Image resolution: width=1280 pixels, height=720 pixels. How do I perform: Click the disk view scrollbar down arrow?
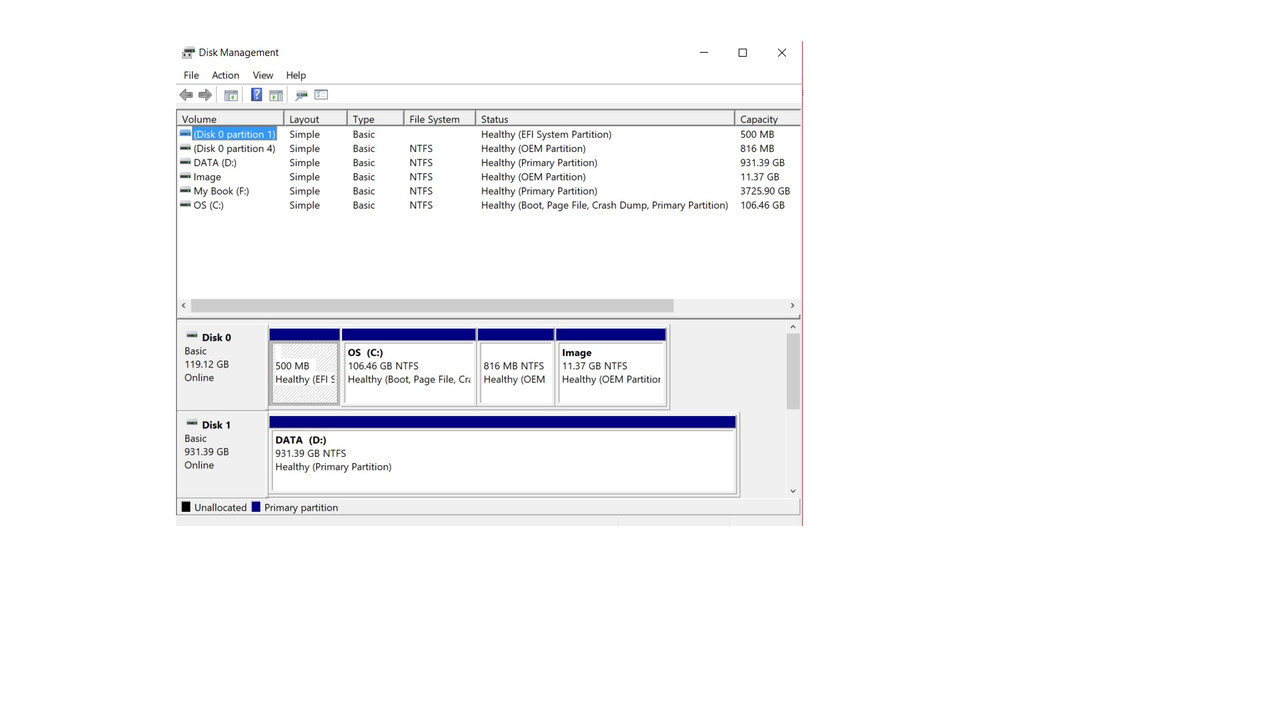[x=793, y=491]
